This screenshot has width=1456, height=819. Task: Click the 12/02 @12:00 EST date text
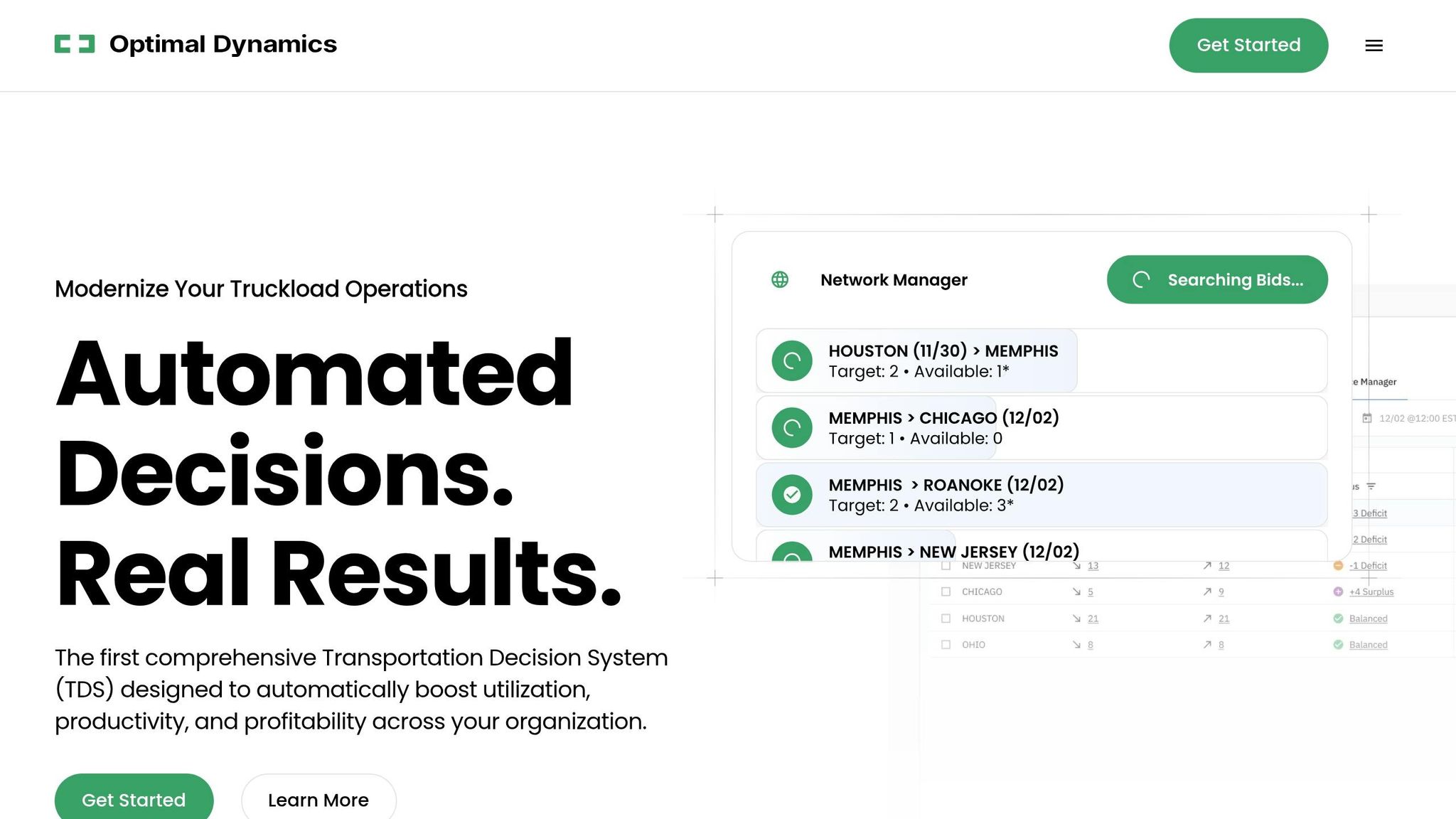click(x=1417, y=418)
